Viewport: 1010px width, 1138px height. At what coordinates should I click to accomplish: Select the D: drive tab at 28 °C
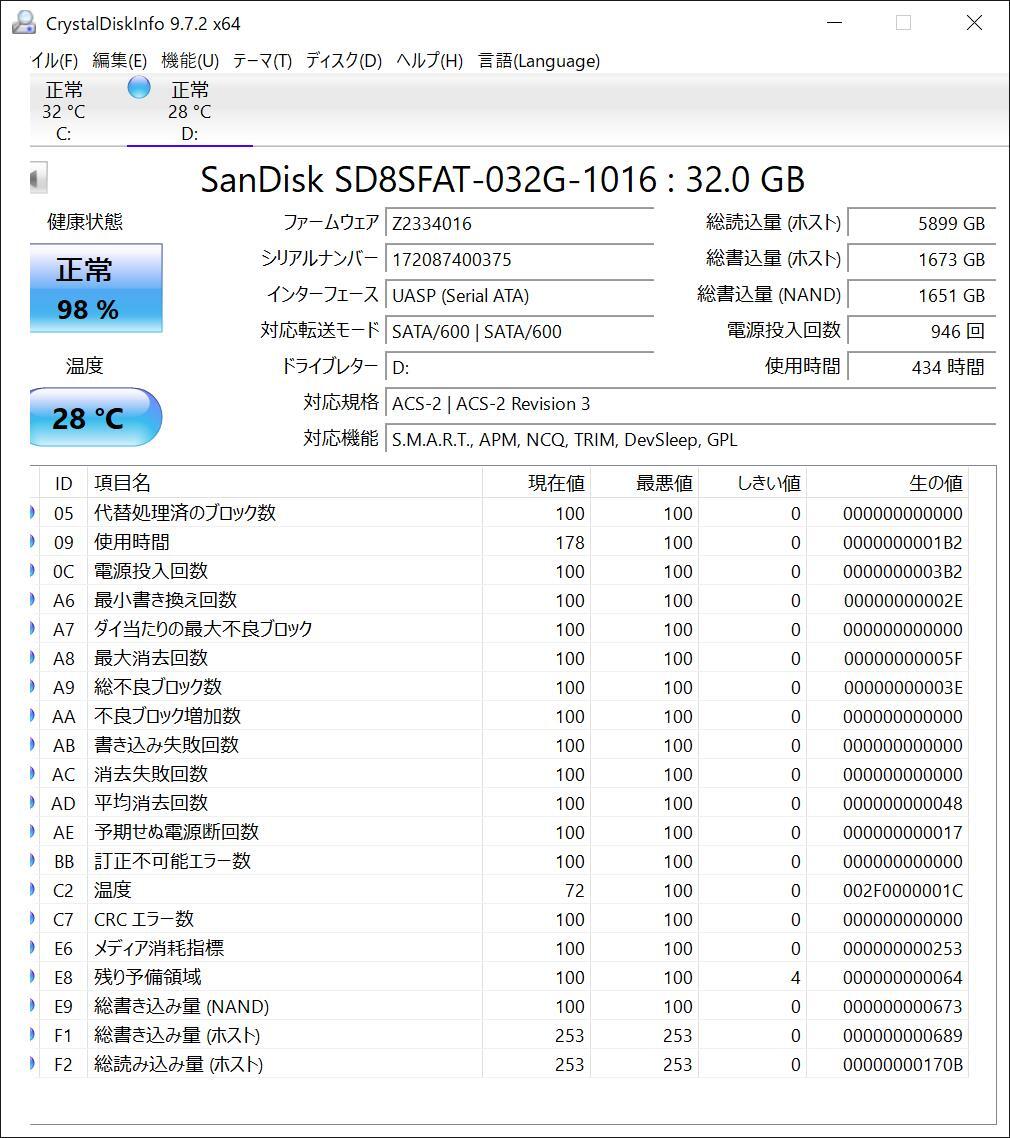coord(189,111)
